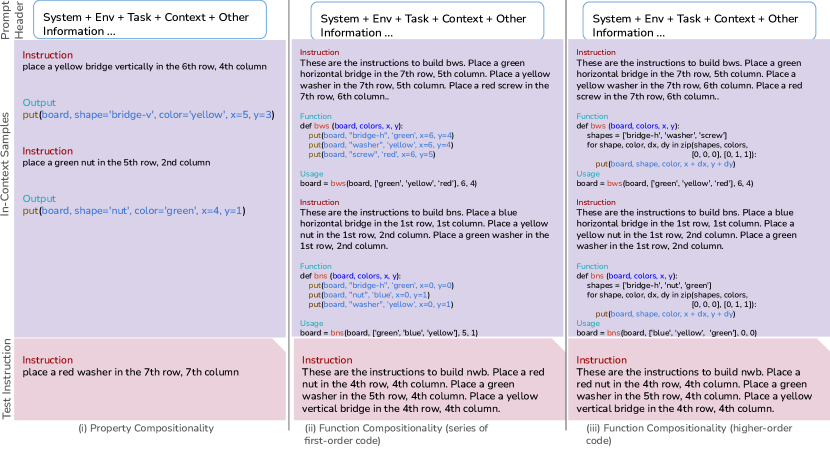Click the rotated 'Prompt Header' side label
This screenshot has height=467, width=830.
coord(12,20)
